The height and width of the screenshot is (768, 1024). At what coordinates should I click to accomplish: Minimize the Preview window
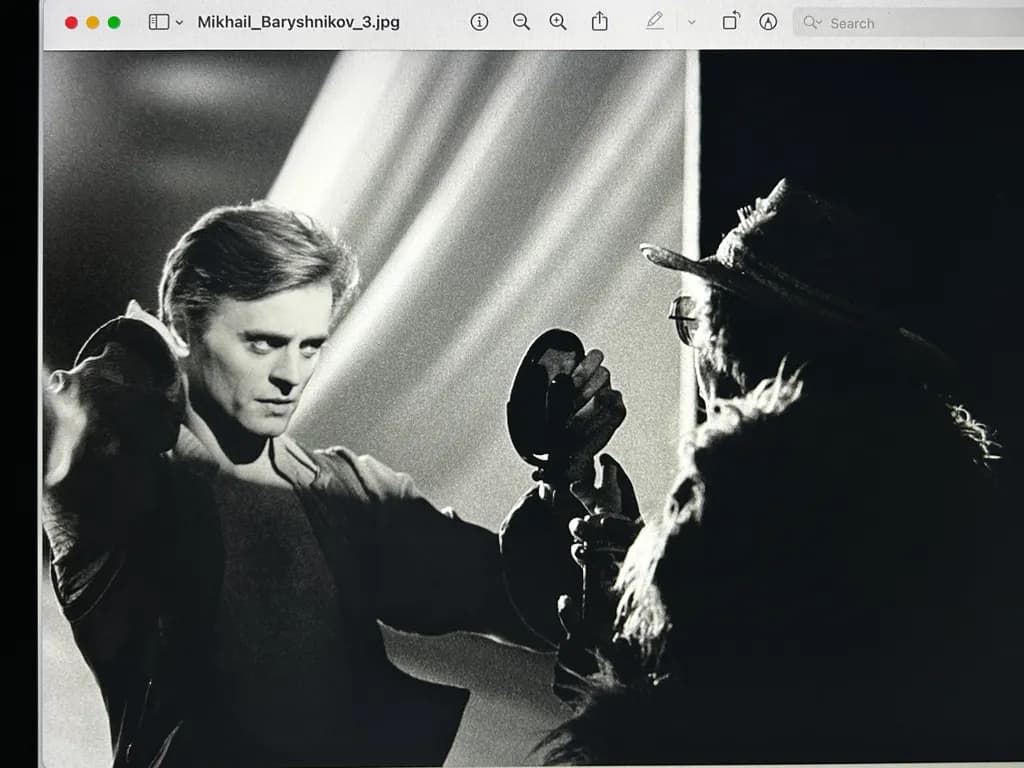tap(93, 23)
